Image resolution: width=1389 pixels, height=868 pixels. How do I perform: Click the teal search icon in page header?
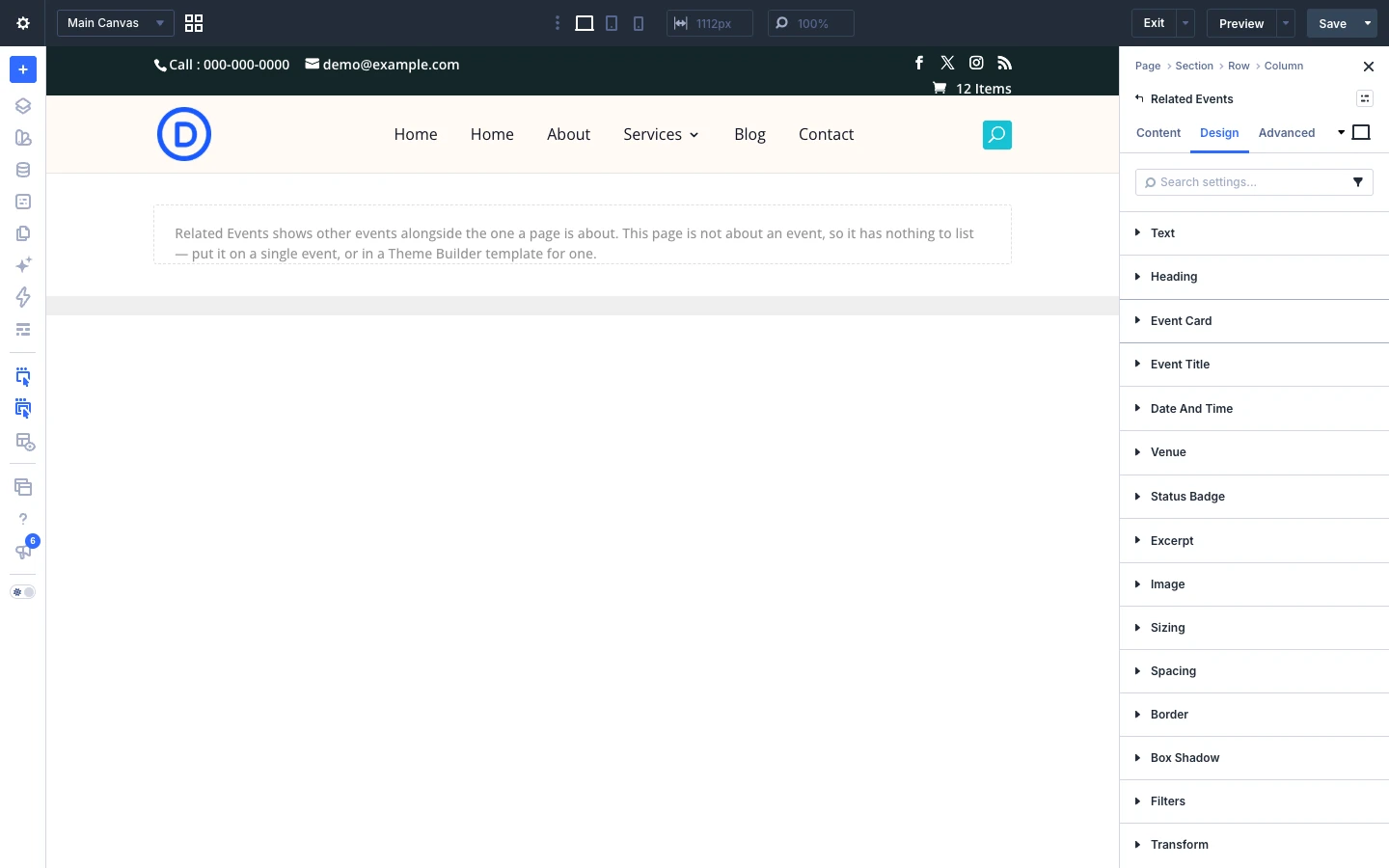[997, 135]
